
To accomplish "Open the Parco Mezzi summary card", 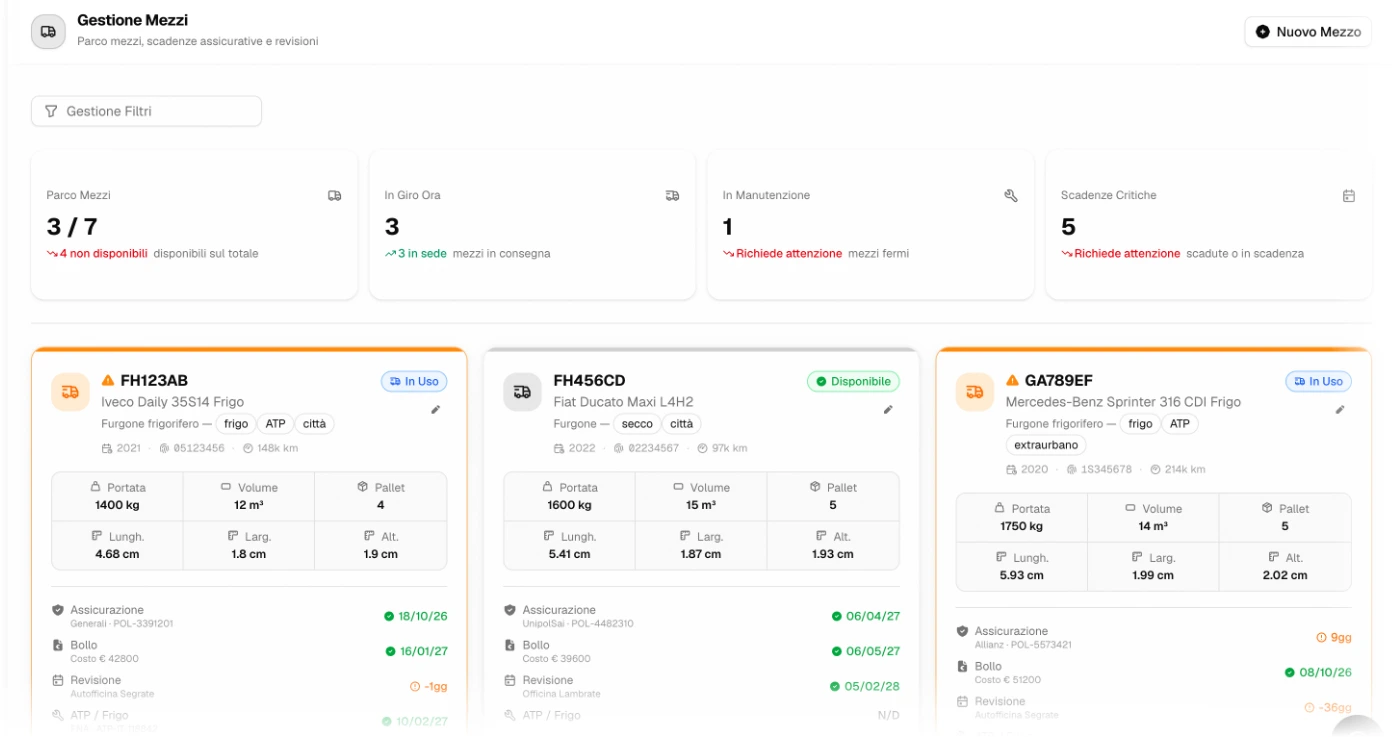I will (x=194, y=225).
